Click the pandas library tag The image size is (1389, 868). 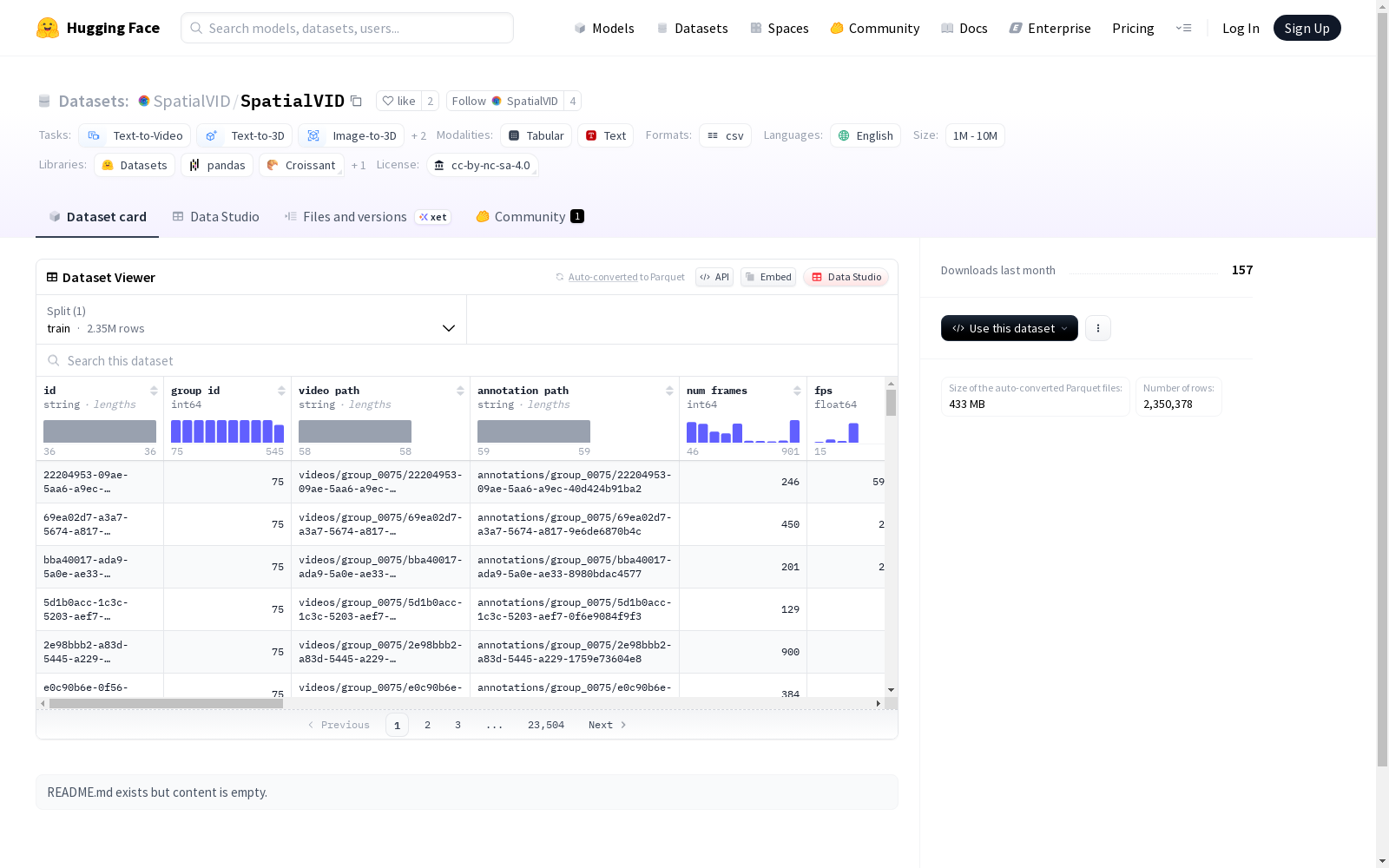pos(217,165)
